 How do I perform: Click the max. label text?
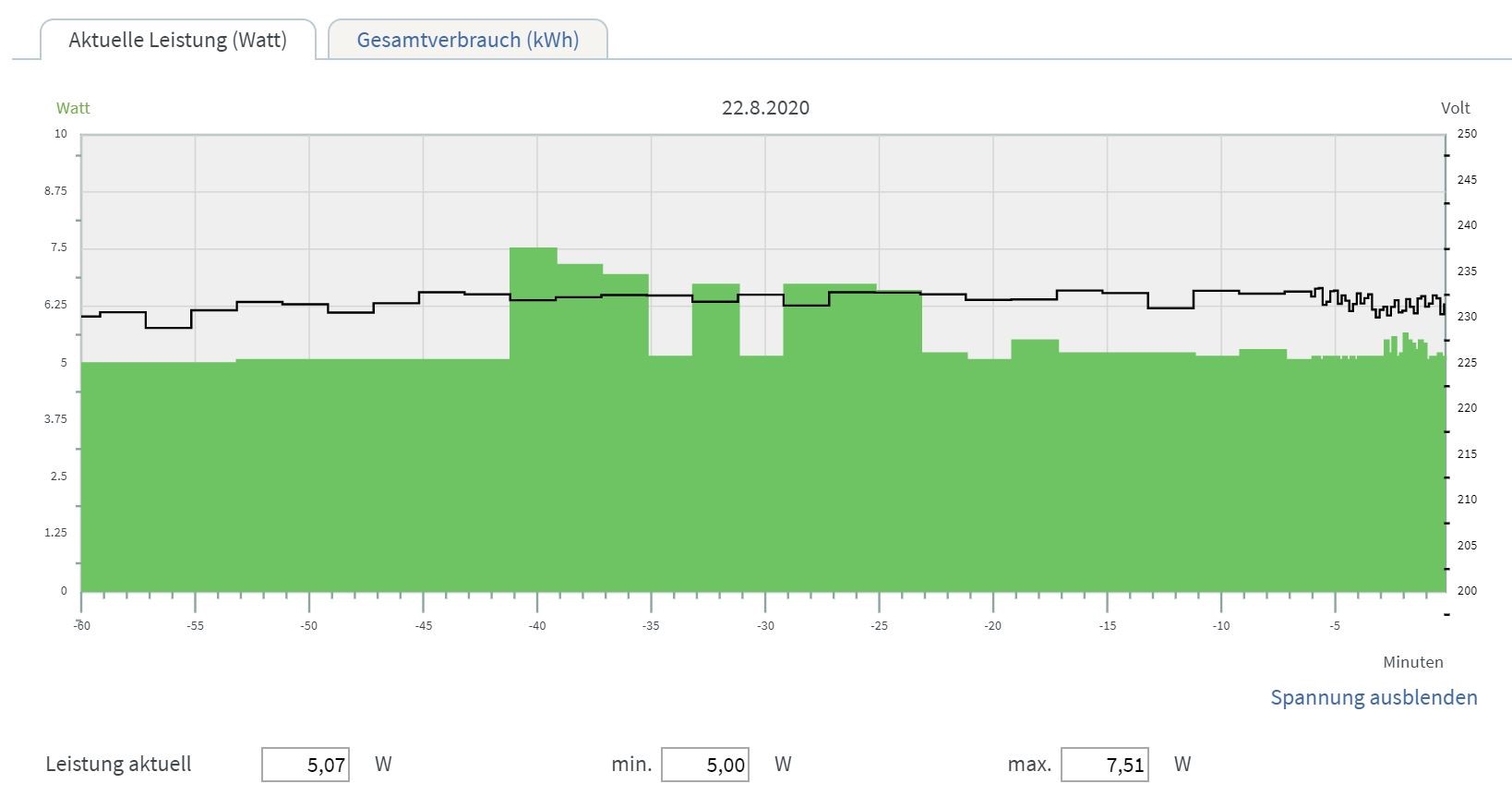coord(1029,765)
